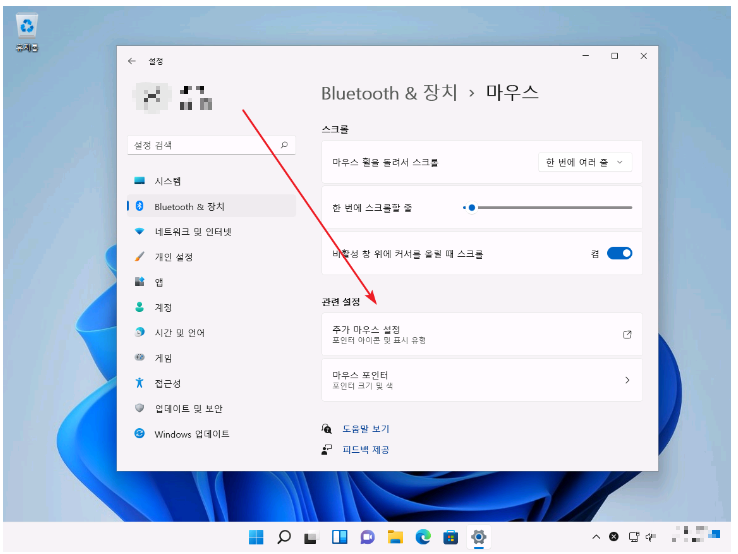Click the muted volume tray icon
738x554 pixels.
pos(651,537)
